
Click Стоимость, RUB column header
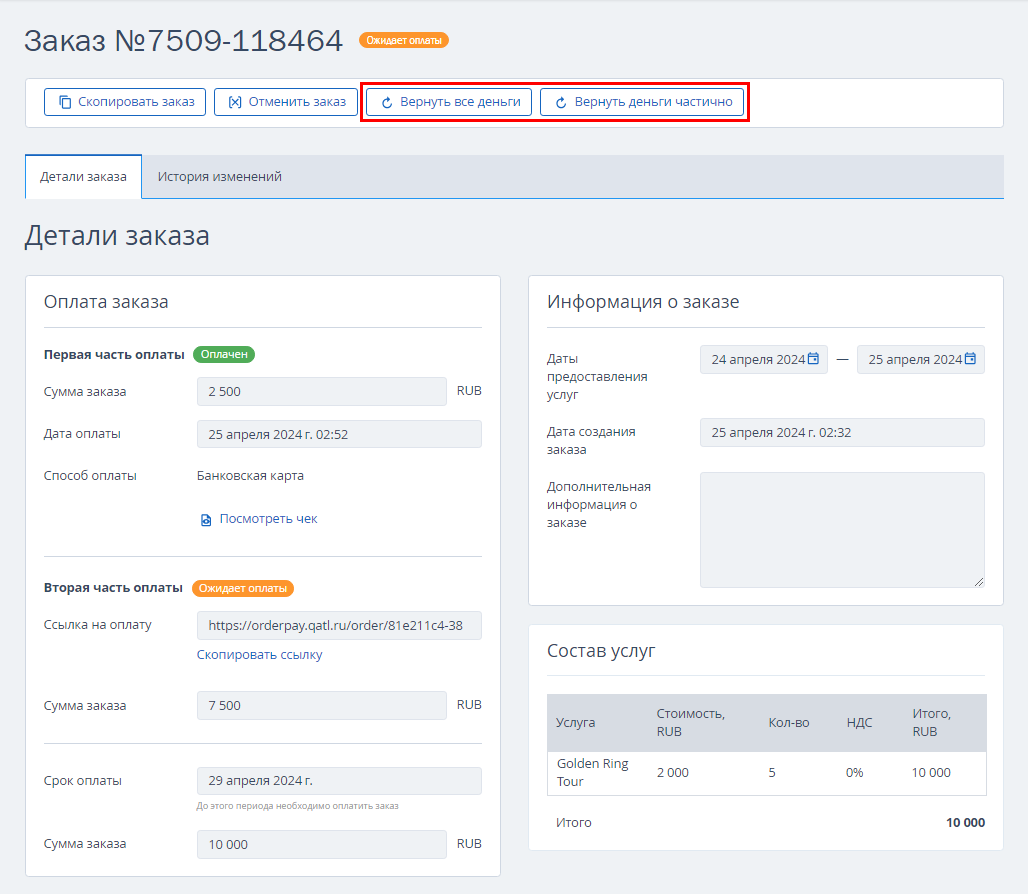click(690, 722)
